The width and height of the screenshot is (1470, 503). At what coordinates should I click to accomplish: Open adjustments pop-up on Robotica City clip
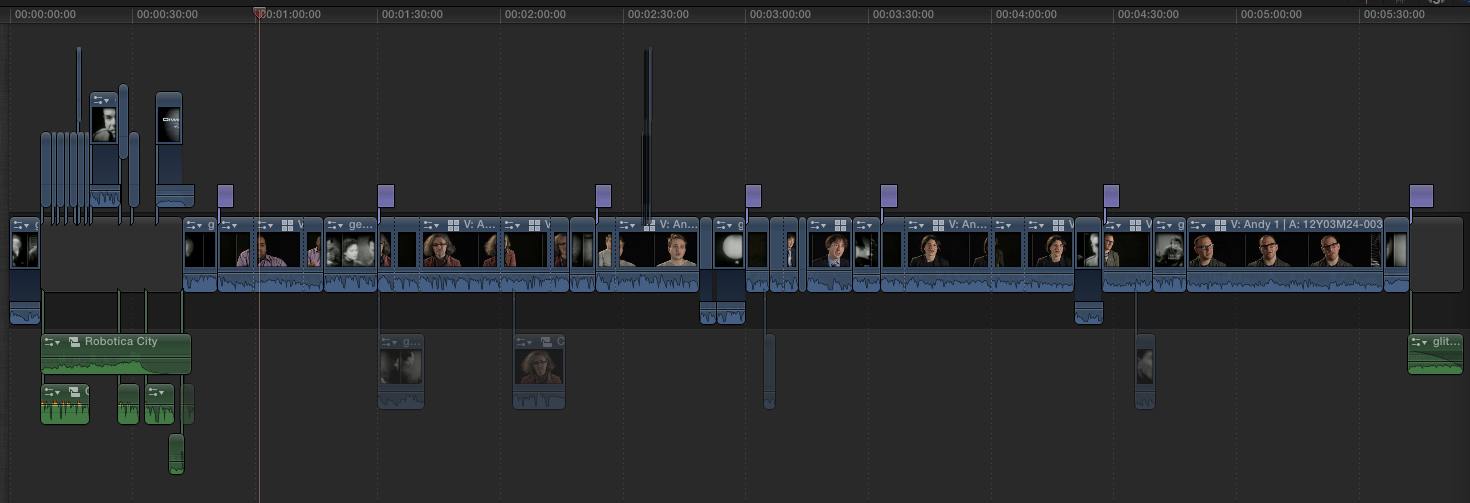pyautogui.click(x=53, y=342)
